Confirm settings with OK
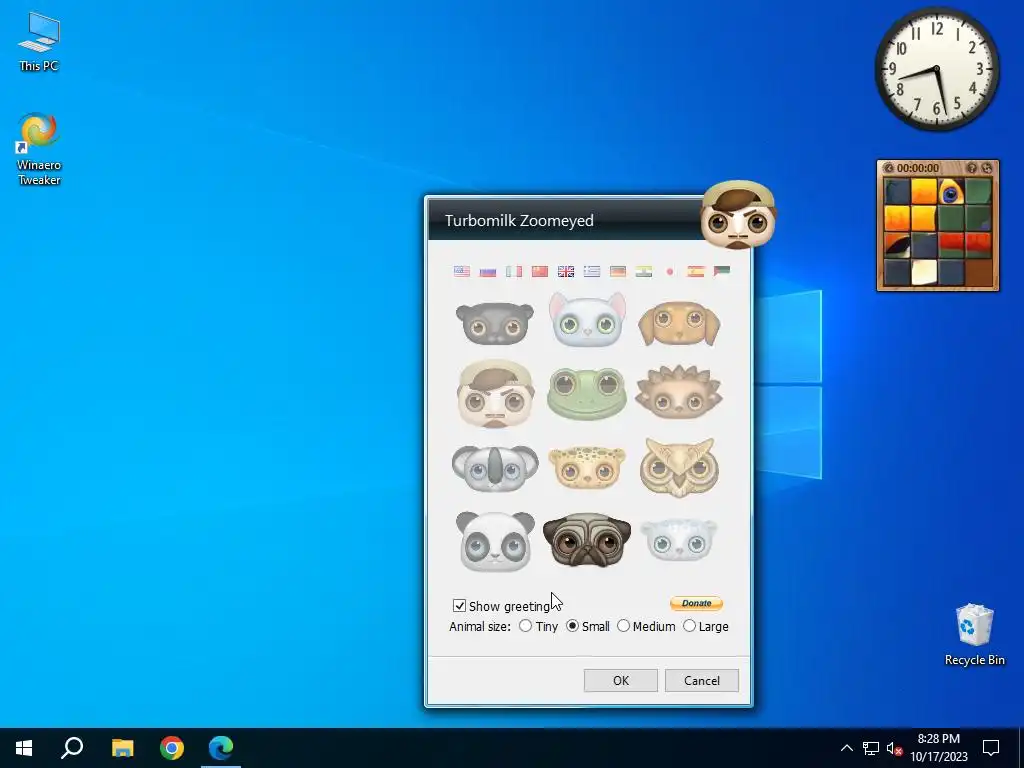 [620, 680]
